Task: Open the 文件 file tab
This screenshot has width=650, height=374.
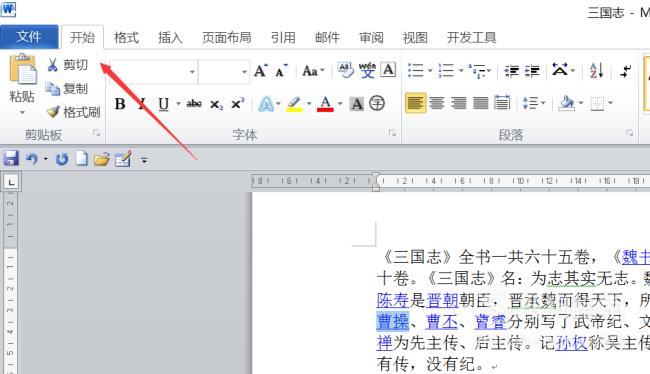Action: click(x=29, y=37)
